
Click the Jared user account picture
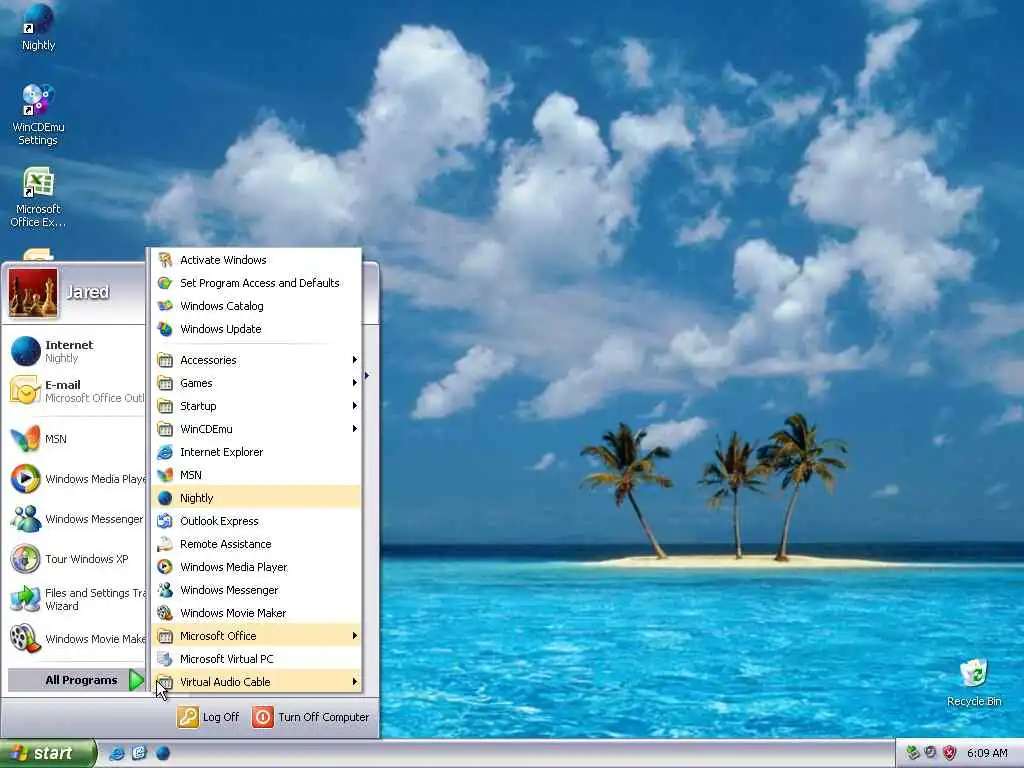tap(33, 293)
